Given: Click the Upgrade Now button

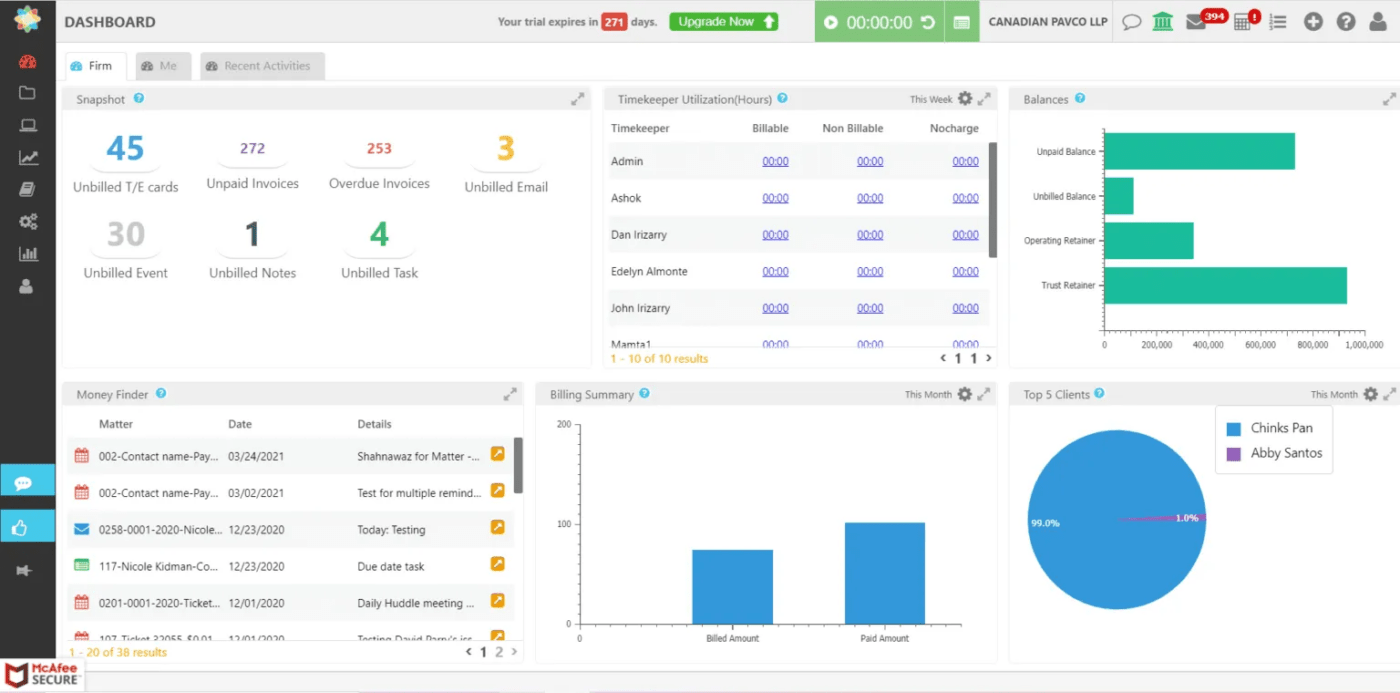Looking at the screenshot, I should pyautogui.click(x=724, y=22).
